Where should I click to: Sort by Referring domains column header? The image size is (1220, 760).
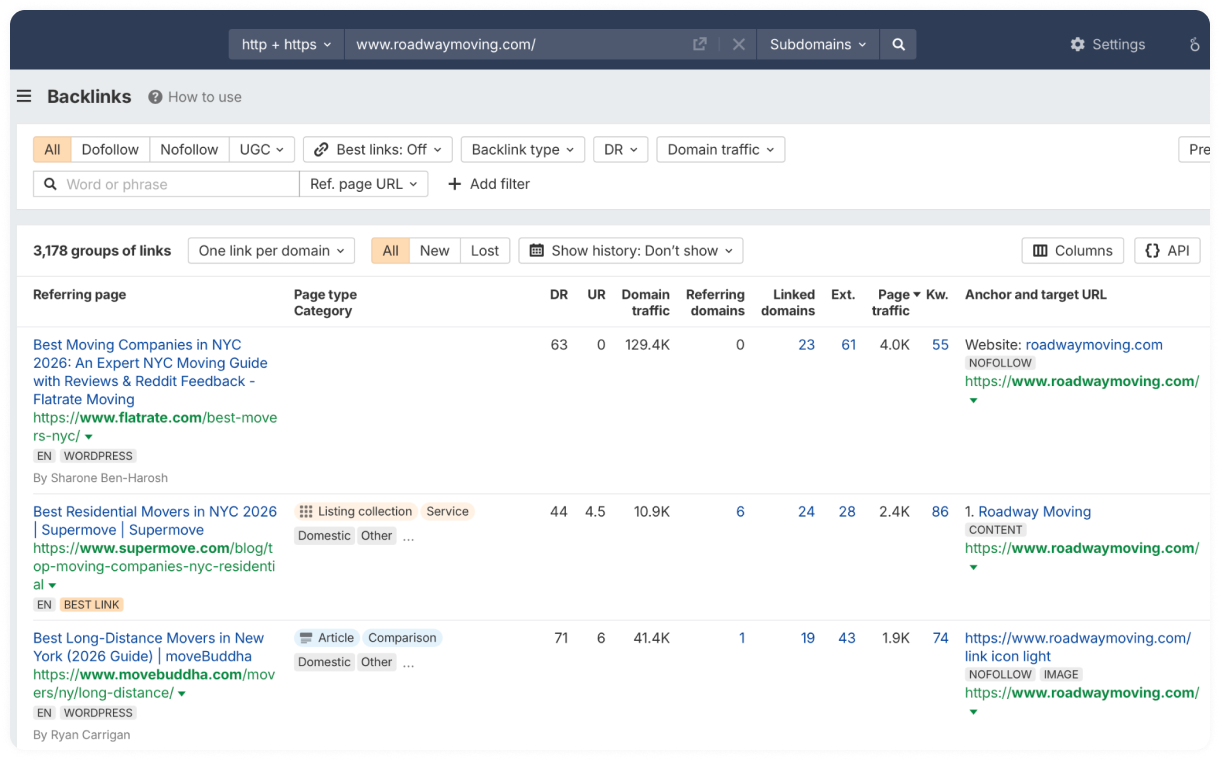click(x=715, y=302)
